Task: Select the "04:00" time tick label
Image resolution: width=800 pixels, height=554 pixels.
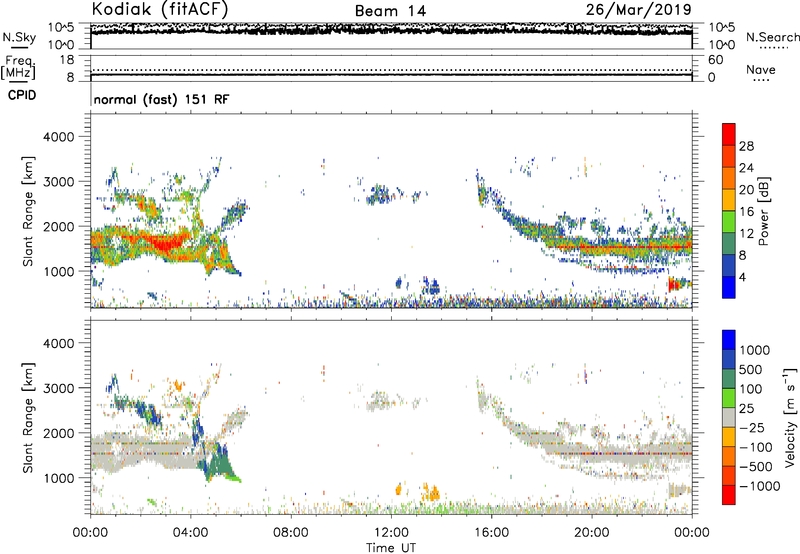Action: (190, 533)
